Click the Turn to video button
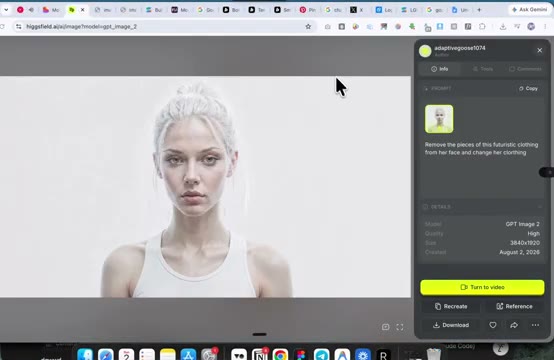The image size is (554, 360). click(x=482, y=287)
